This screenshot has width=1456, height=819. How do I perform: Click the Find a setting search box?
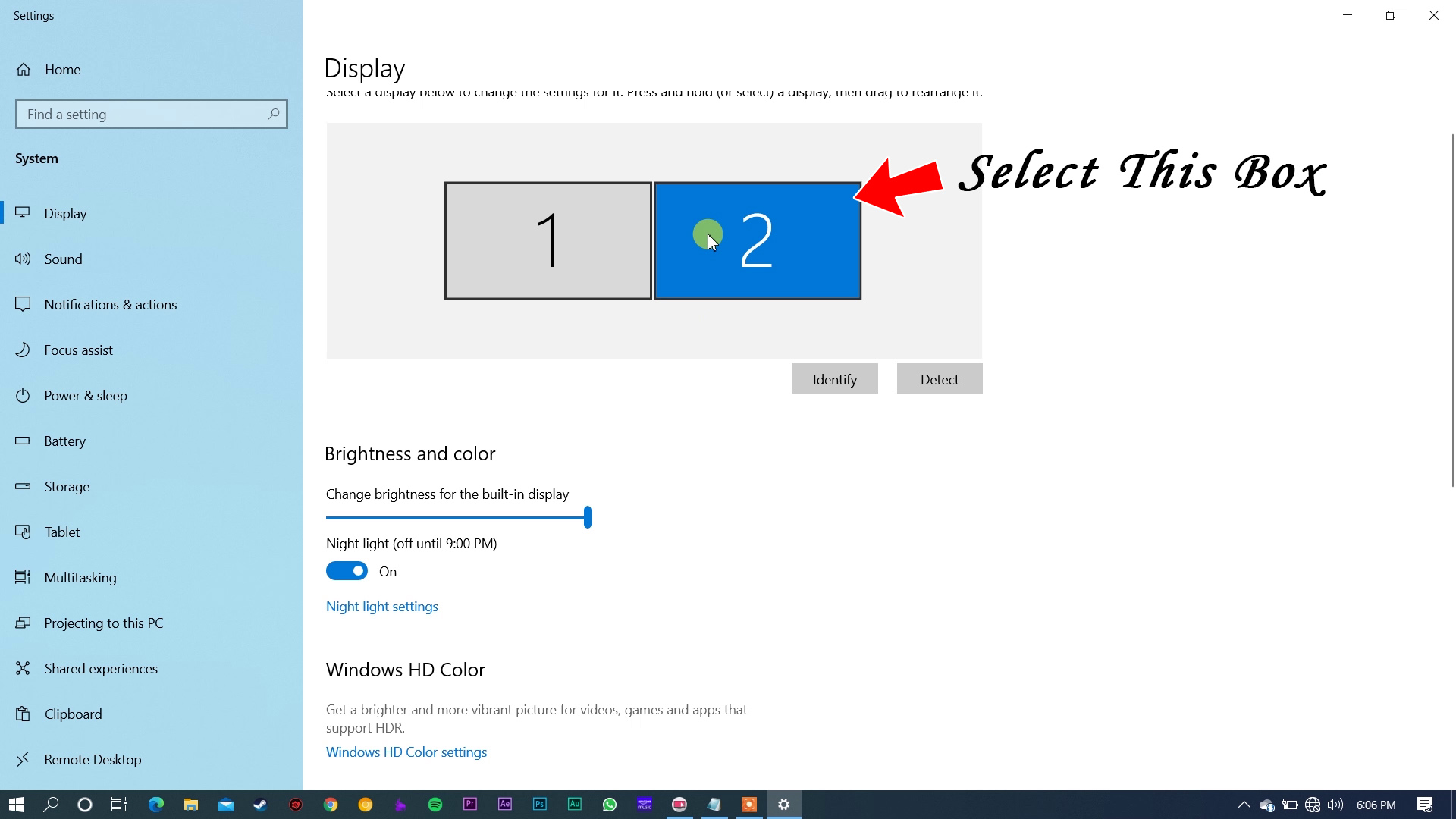coord(151,114)
